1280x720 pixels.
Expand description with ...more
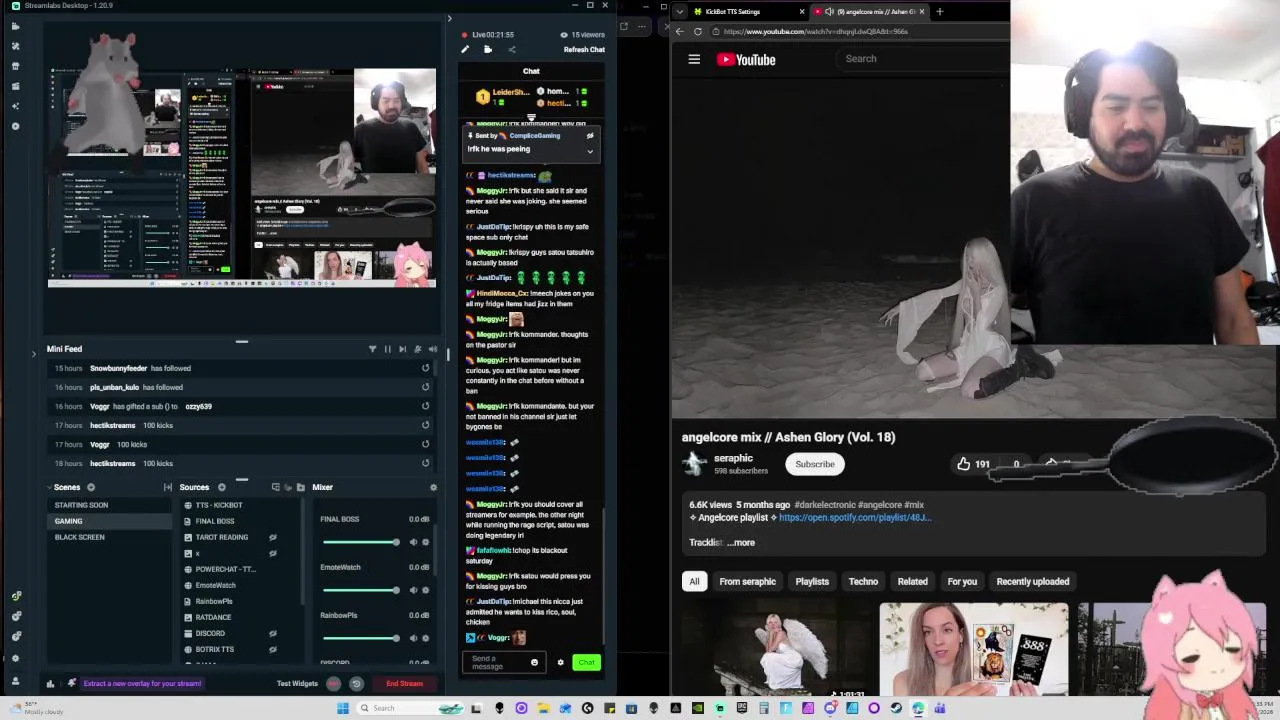(741, 542)
